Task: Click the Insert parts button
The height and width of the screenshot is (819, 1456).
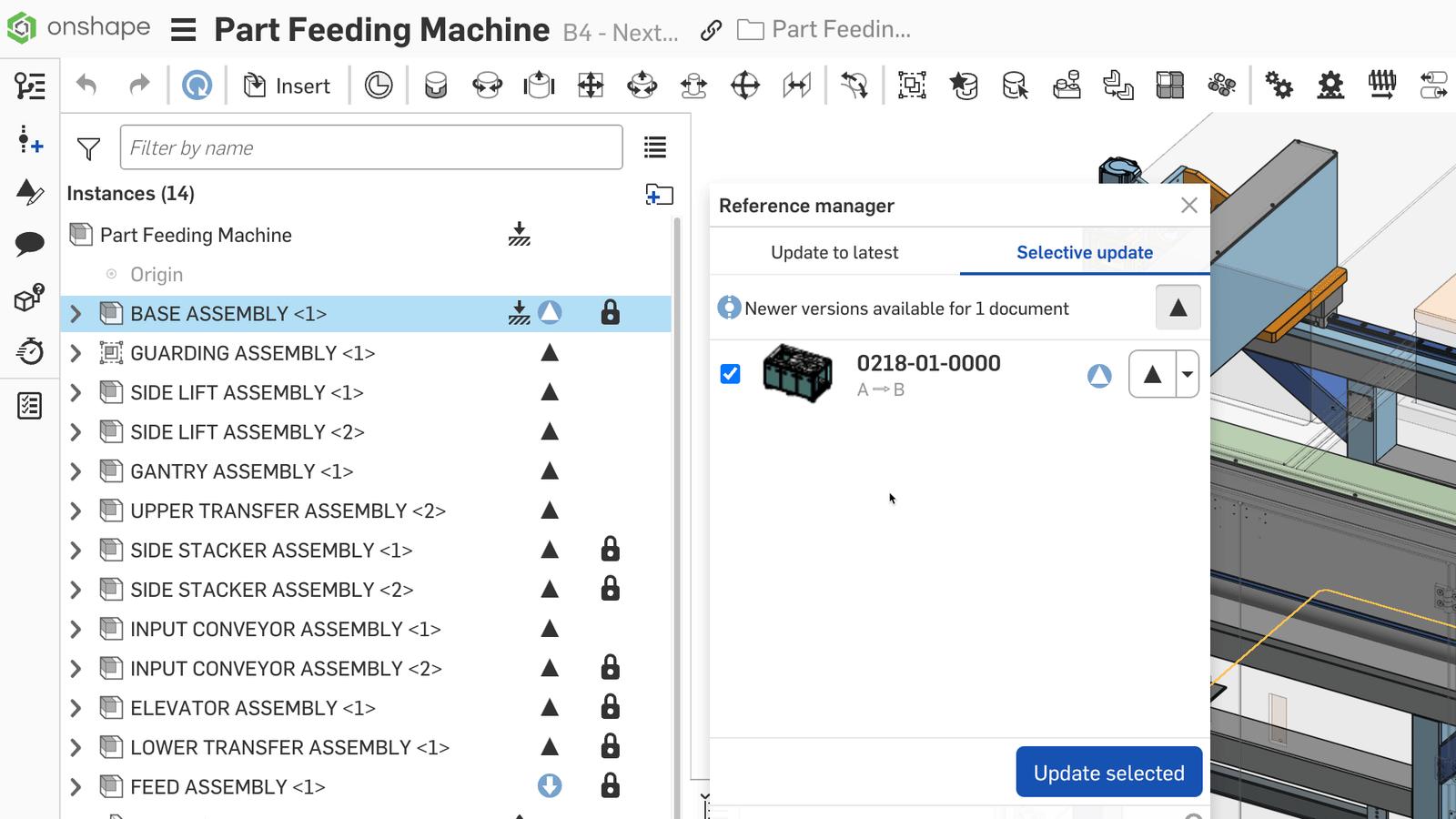Action: pos(287,86)
